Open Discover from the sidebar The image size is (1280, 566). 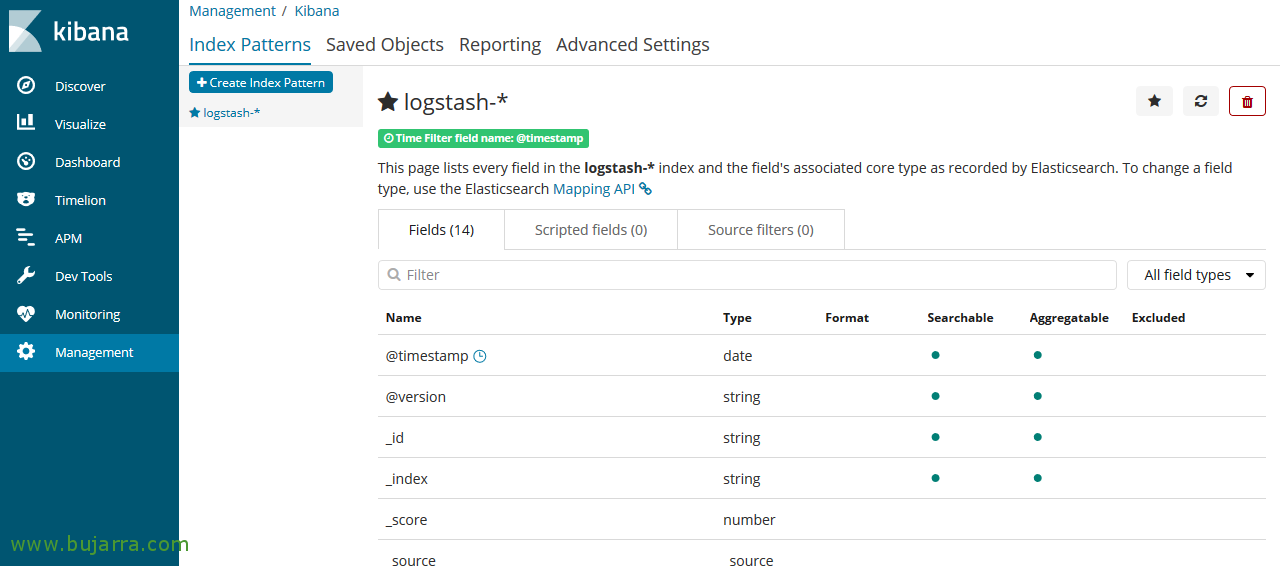80,86
